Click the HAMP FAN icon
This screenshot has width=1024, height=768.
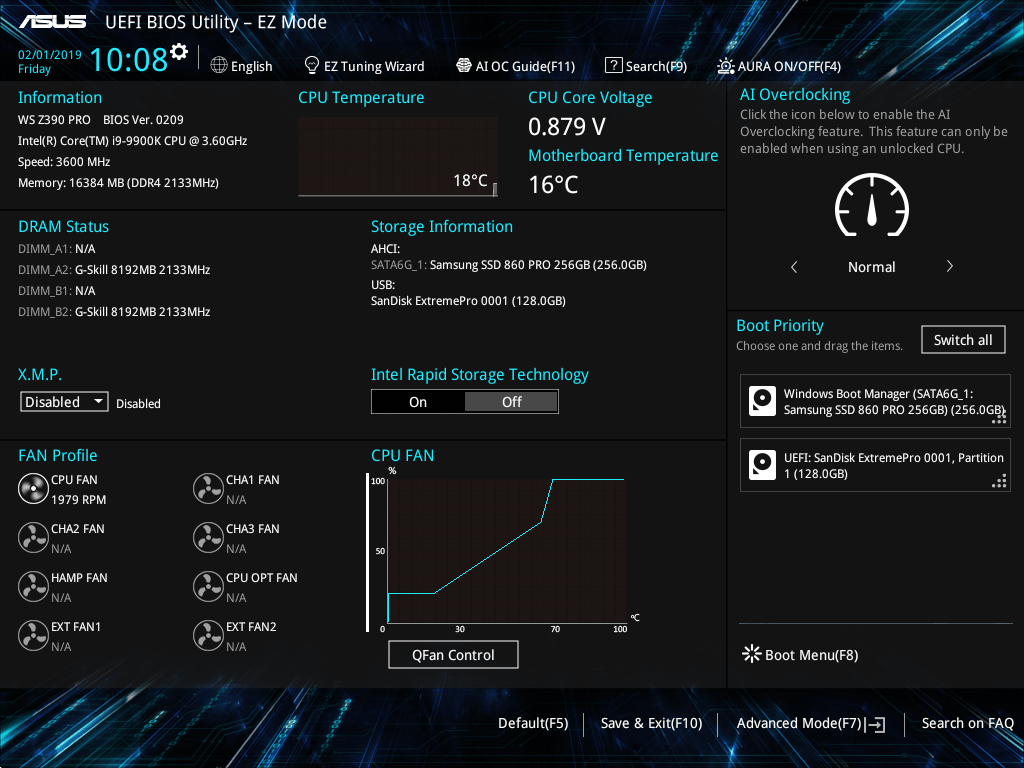point(33,586)
